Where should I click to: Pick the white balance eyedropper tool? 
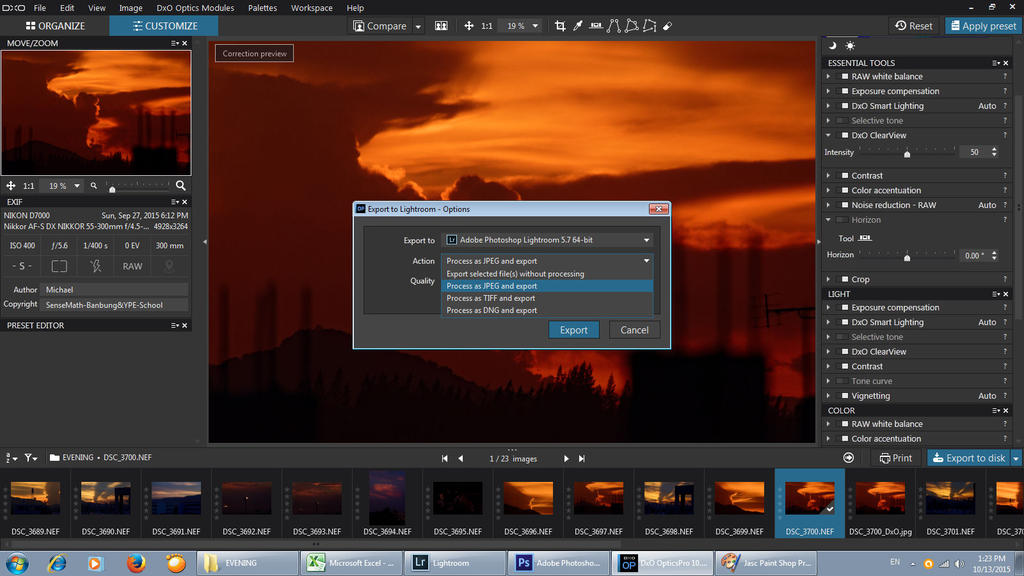[578, 25]
